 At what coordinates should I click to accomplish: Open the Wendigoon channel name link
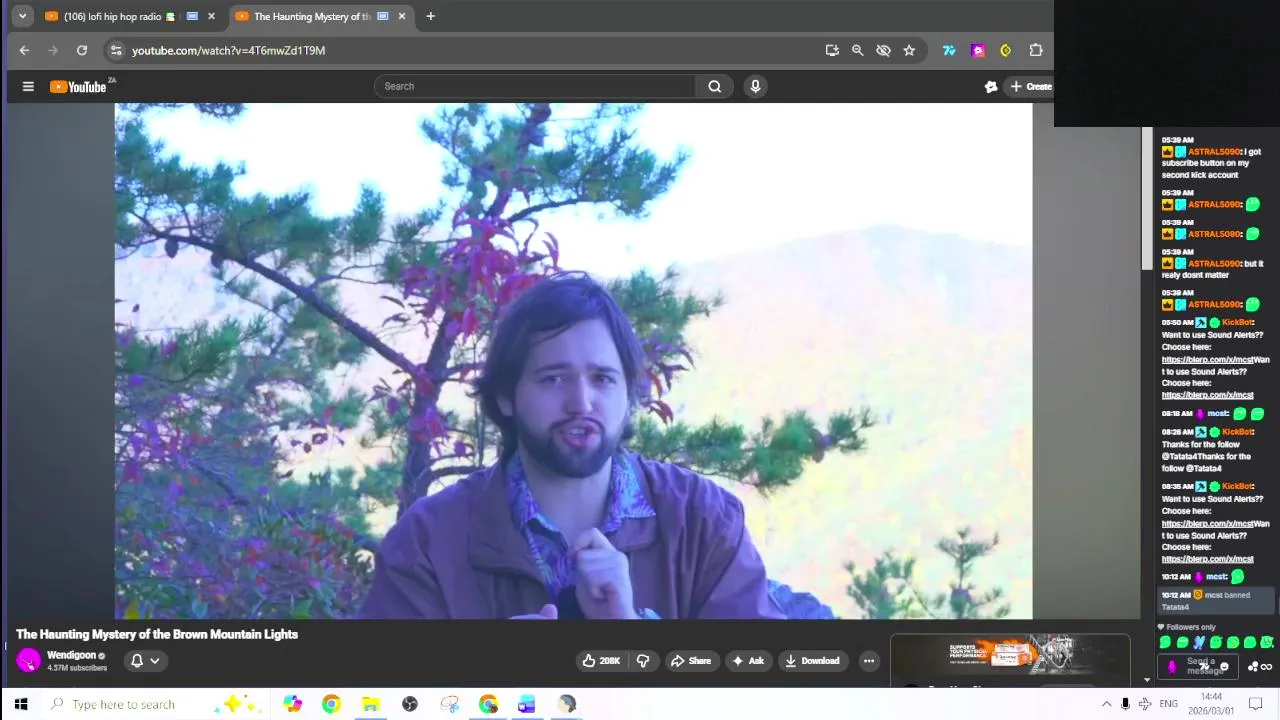coord(71,656)
